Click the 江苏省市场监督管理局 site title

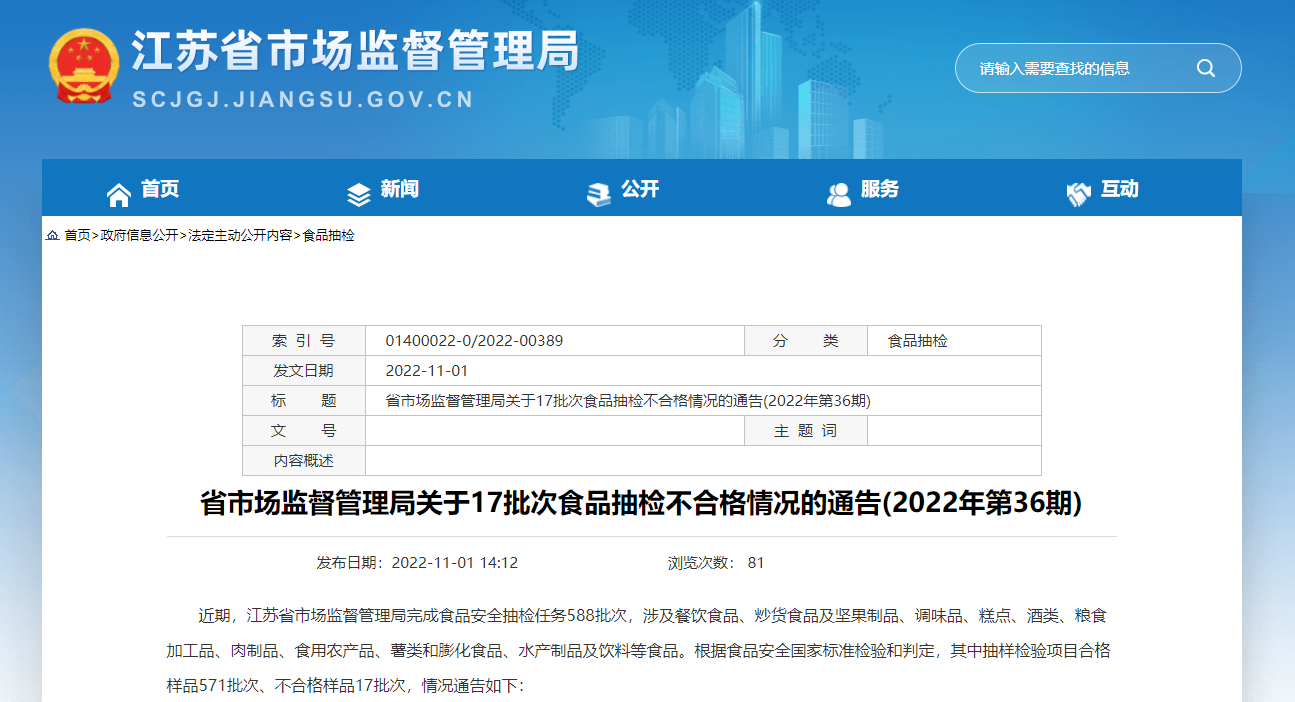pyautogui.click(x=355, y=52)
